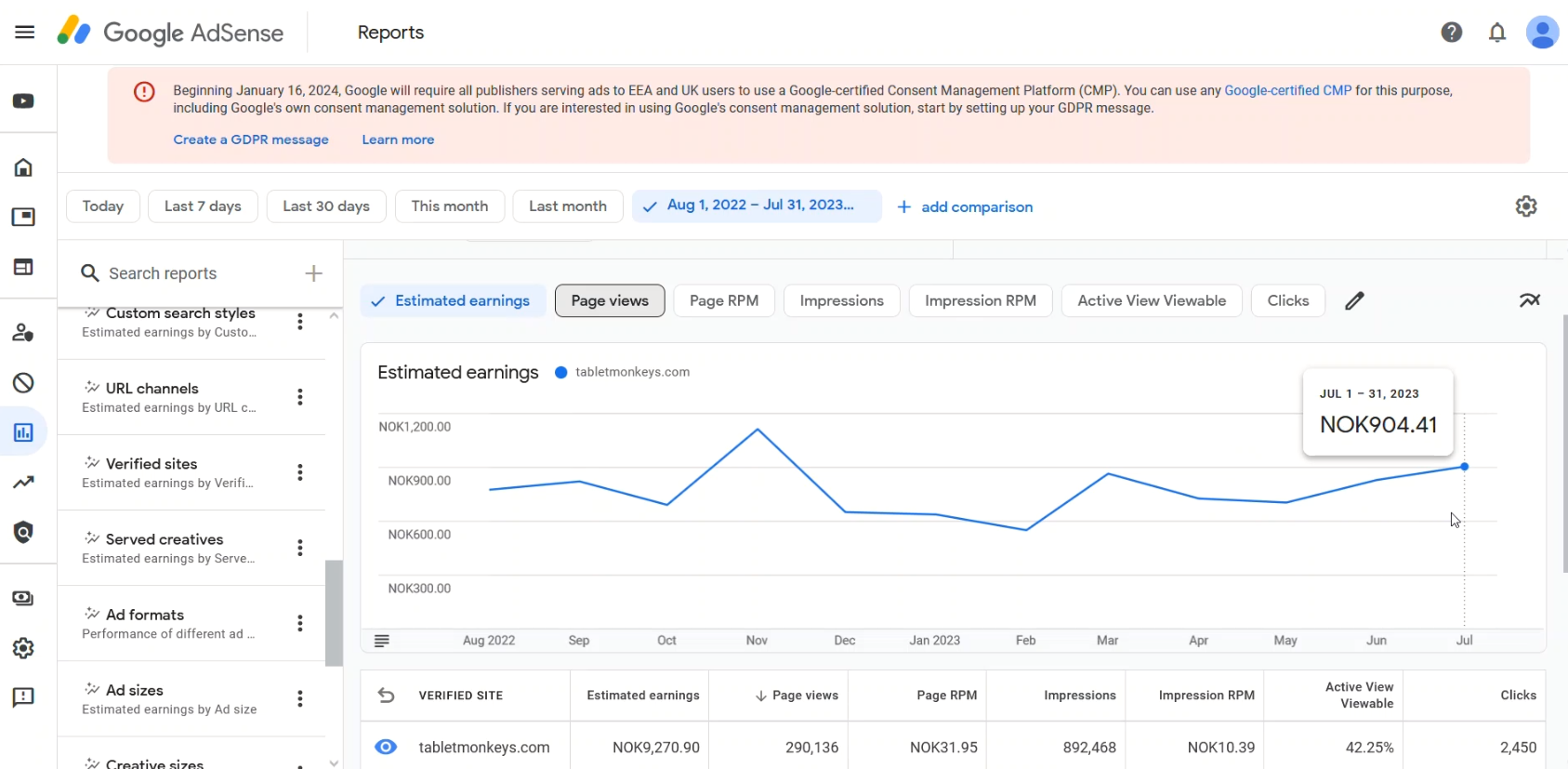Open the custom date range Aug 1, 2022 – Jul 31, 2023

tap(757, 206)
